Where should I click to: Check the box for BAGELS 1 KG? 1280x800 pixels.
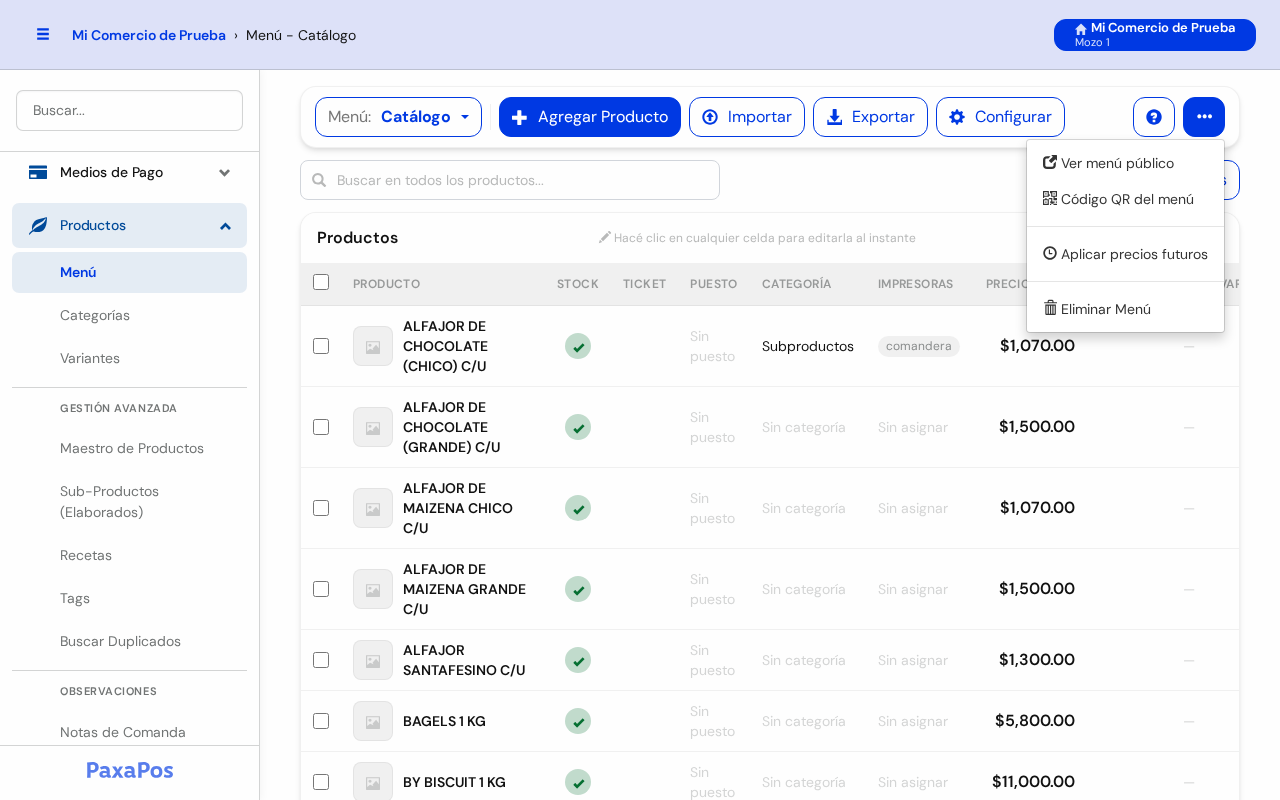pos(321,721)
